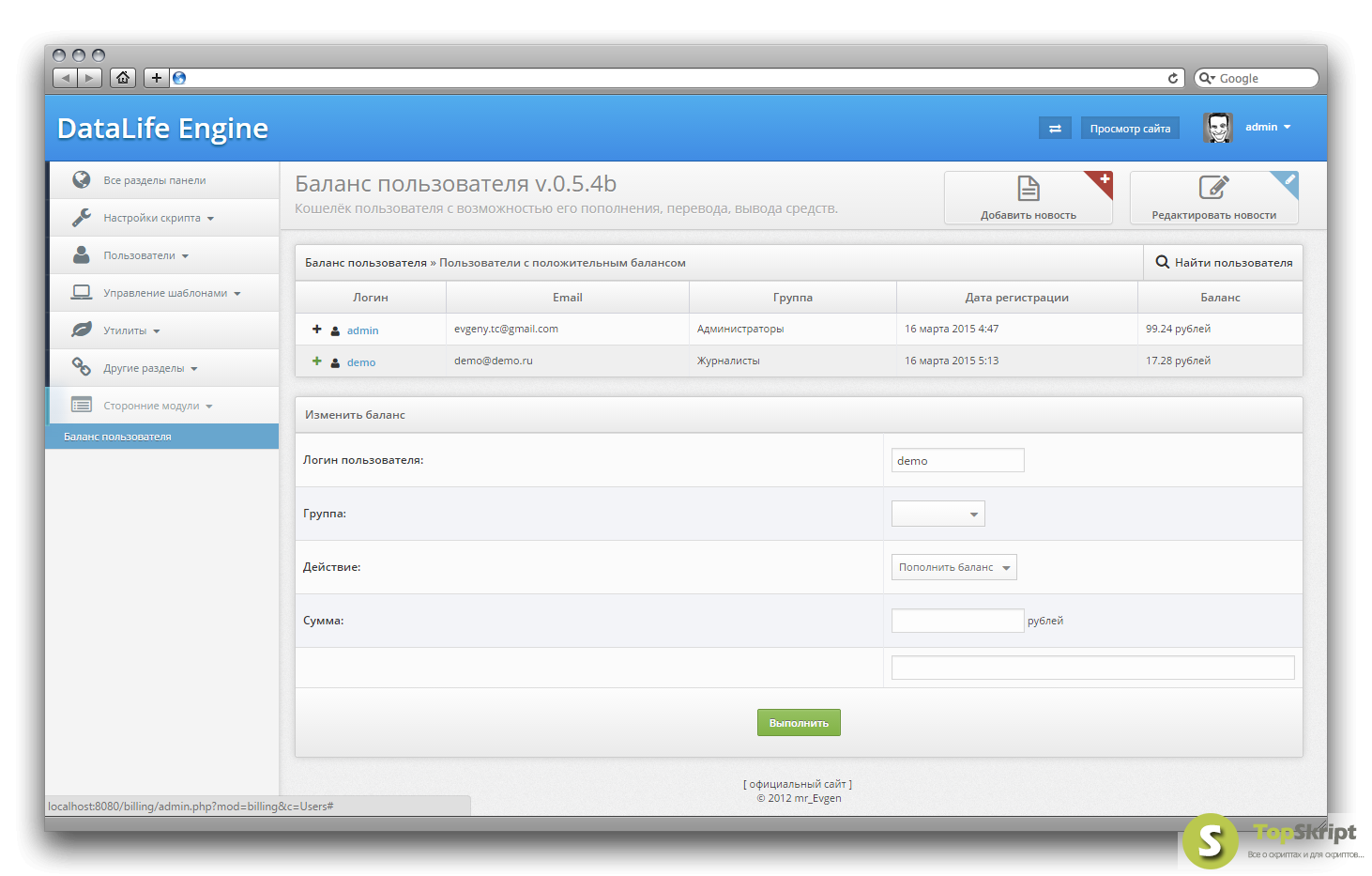1372x876 pixels.
Task: Open the Действие dropdown showing Пополнить баланс
Action: pos(954,567)
